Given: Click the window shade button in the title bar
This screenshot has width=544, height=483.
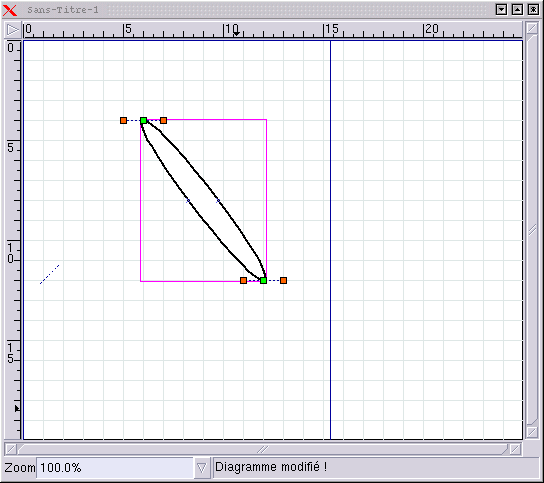Looking at the screenshot, I should coord(501,10).
